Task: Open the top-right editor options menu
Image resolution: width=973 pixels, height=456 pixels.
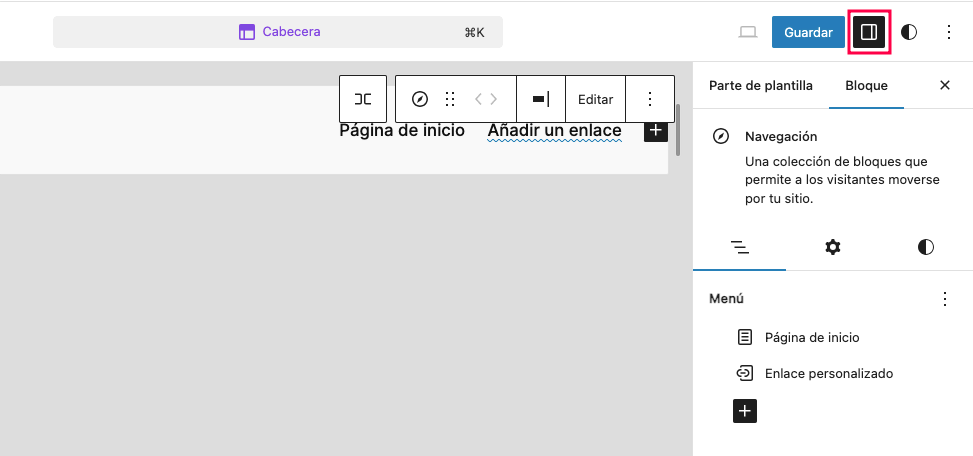Action: 949,32
